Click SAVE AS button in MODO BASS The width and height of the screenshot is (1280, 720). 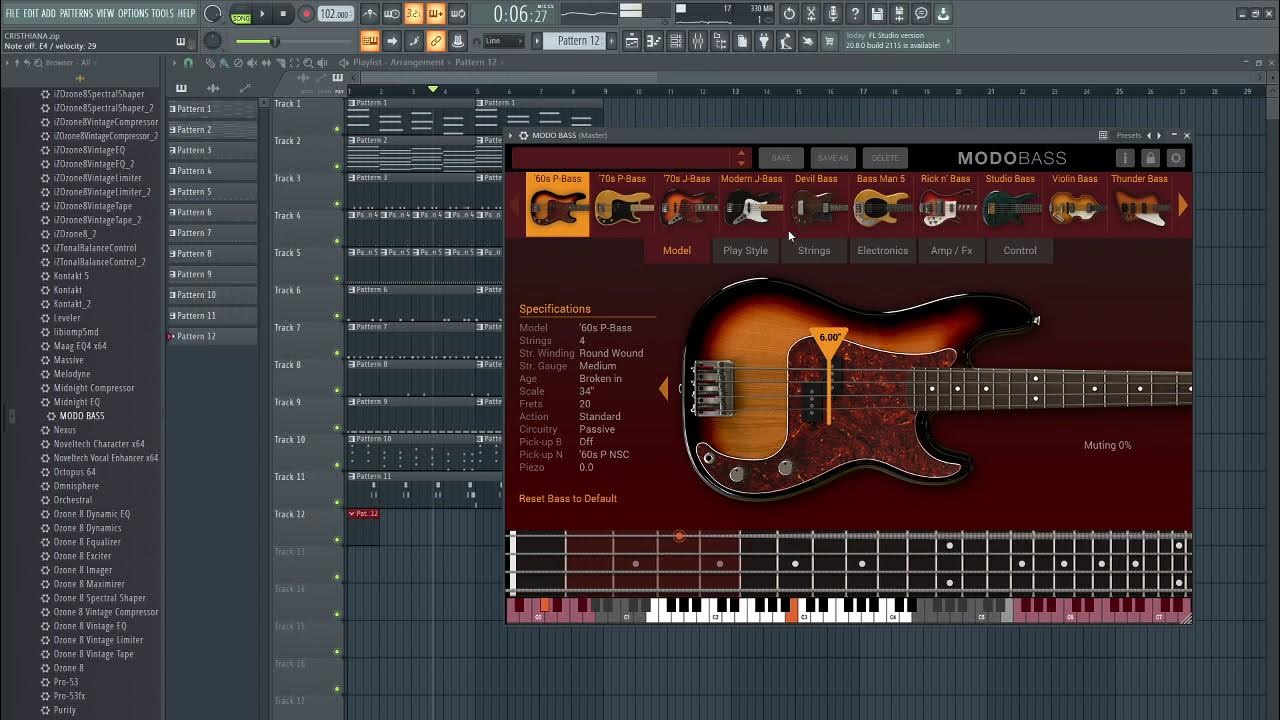pos(832,158)
